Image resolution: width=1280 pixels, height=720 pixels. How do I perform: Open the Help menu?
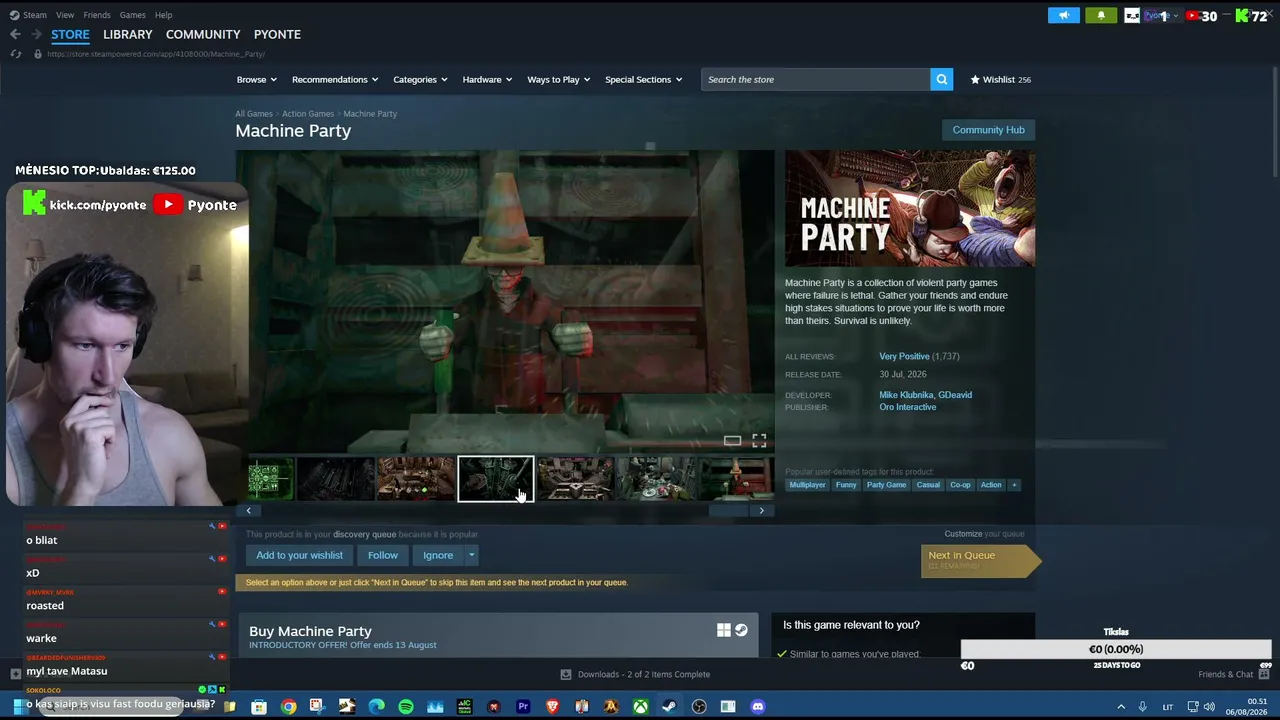pyautogui.click(x=164, y=15)
